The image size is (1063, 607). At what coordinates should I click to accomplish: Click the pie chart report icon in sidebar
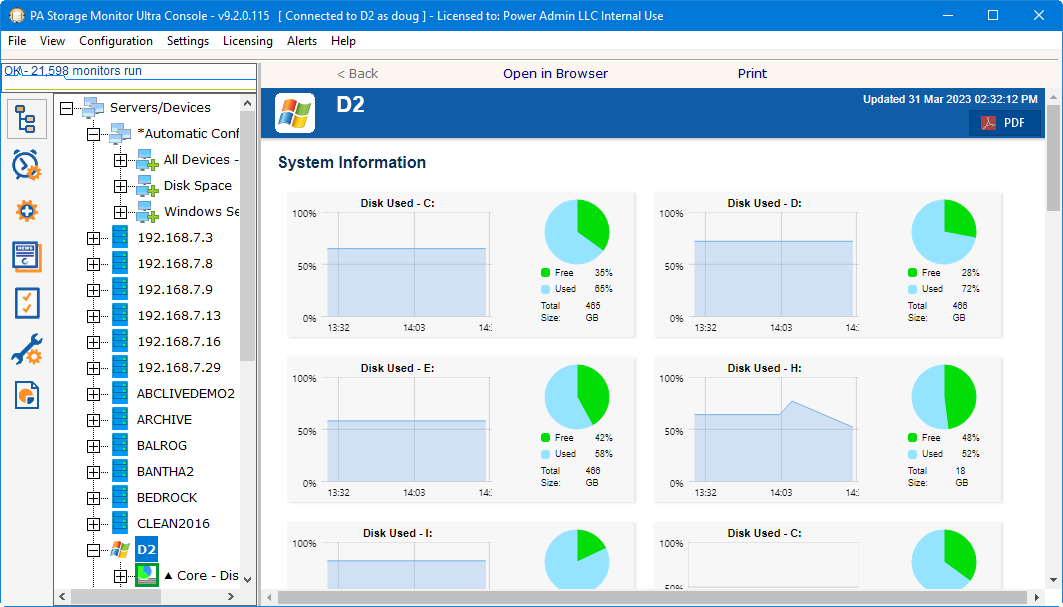click(x=26, y=395)
